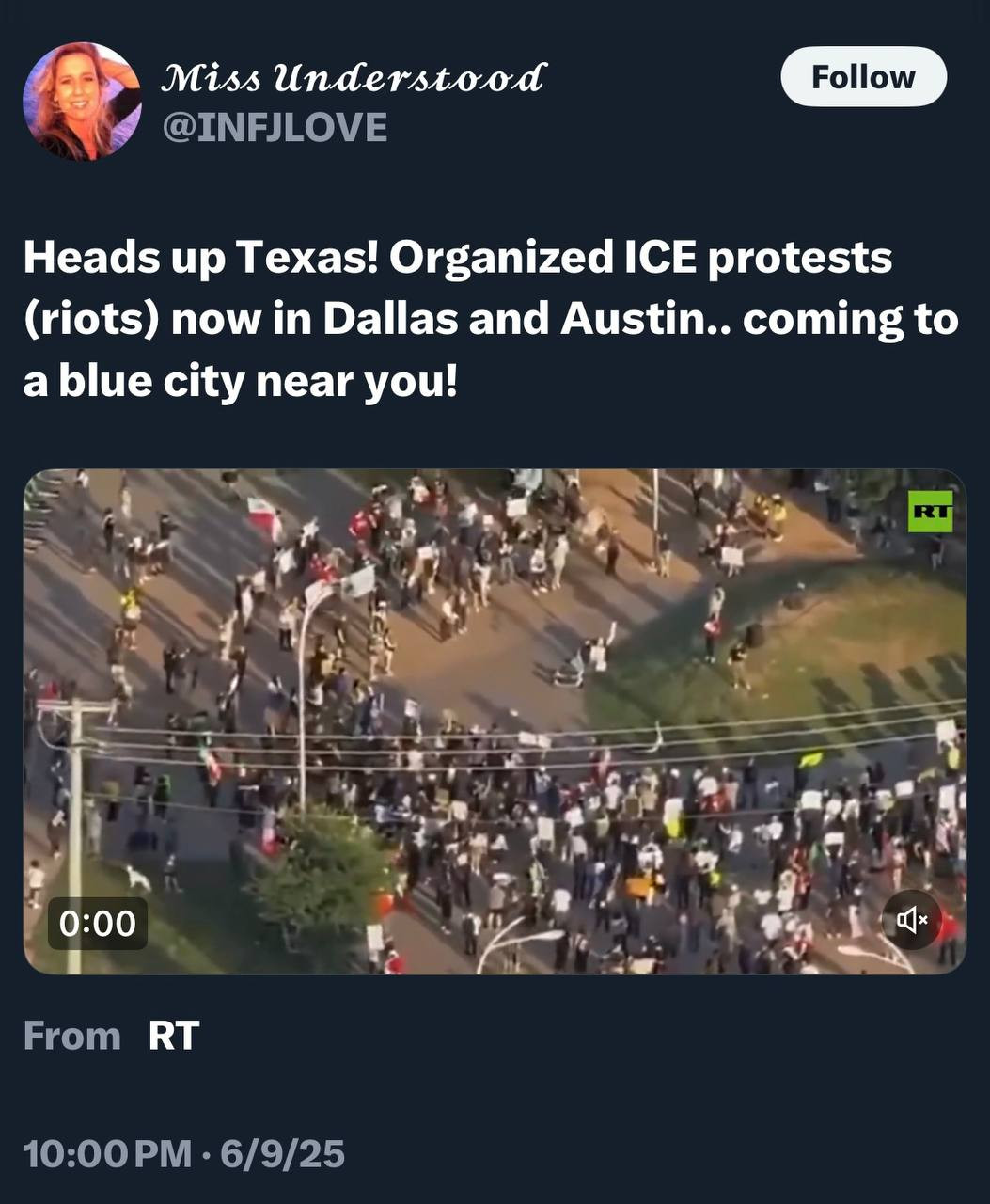Select the Miss Understood display name

[x=354, y=78]
